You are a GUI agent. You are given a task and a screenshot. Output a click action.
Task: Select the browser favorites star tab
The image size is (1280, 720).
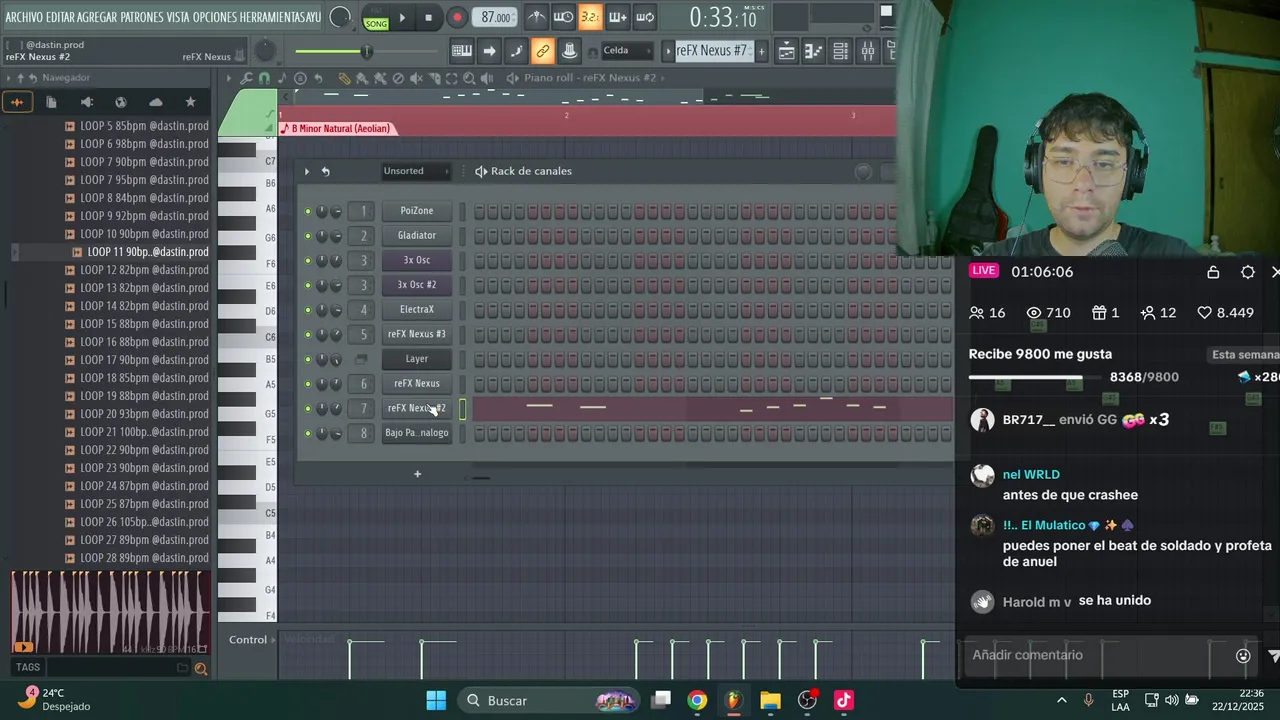(x=190, y=102)
